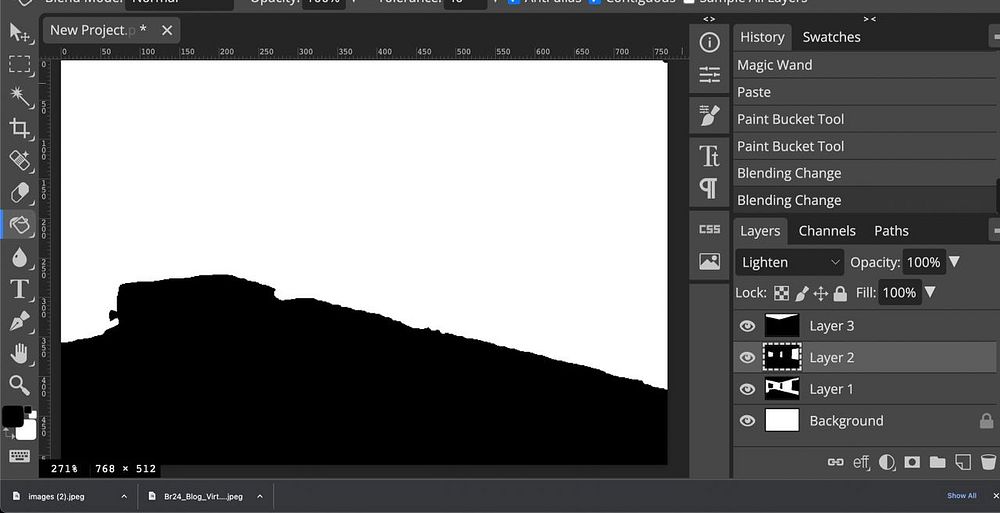
Task: Select the Magic Wand tool
Action: (x=19, y=95)
